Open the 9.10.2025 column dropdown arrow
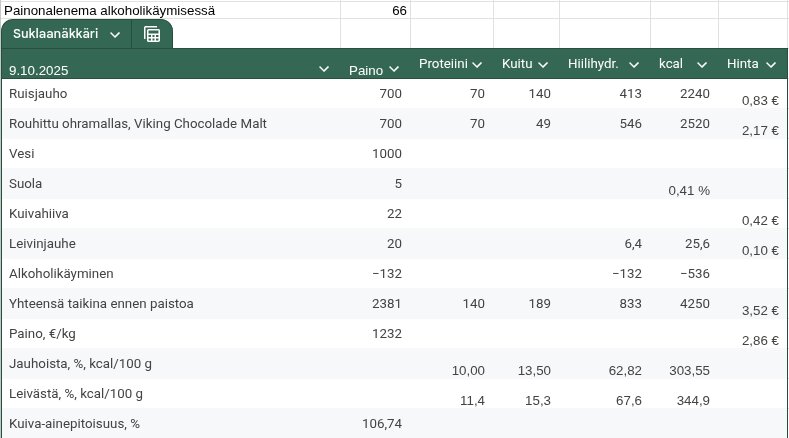 tap(323, 69)
